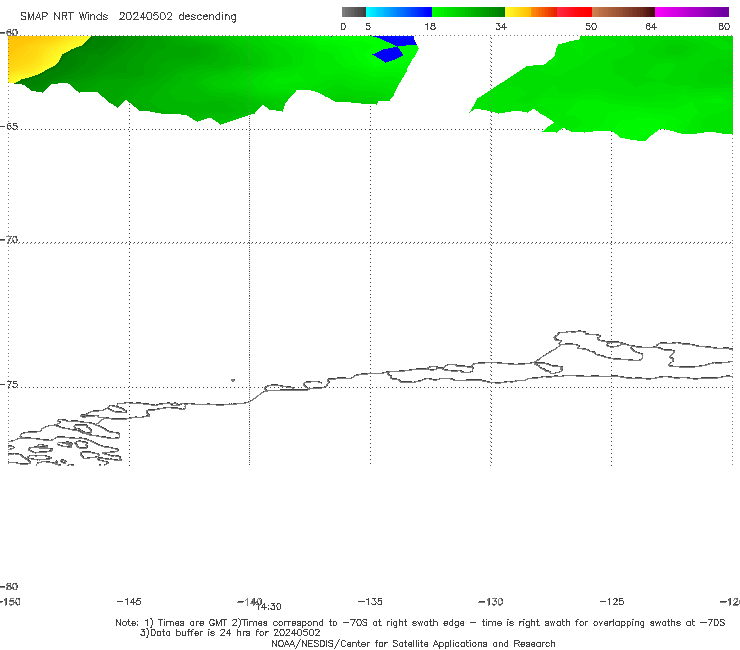Viewport: 740px width, 650px height.
Task: Click the color bar label '18'
Action: tap(430, 26)
